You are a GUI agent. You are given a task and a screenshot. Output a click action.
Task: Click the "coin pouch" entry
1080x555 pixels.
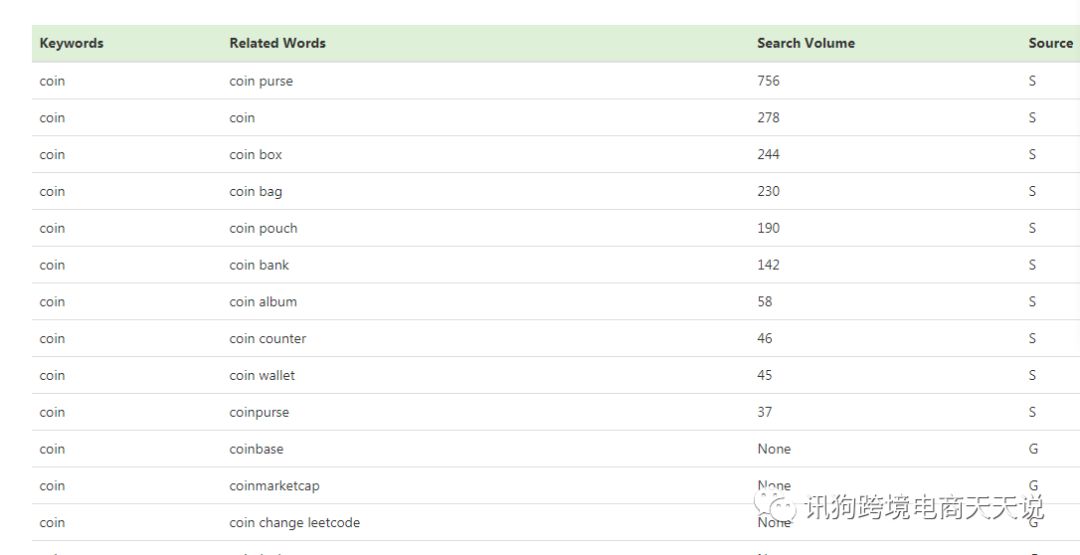[x=263, y=229]
